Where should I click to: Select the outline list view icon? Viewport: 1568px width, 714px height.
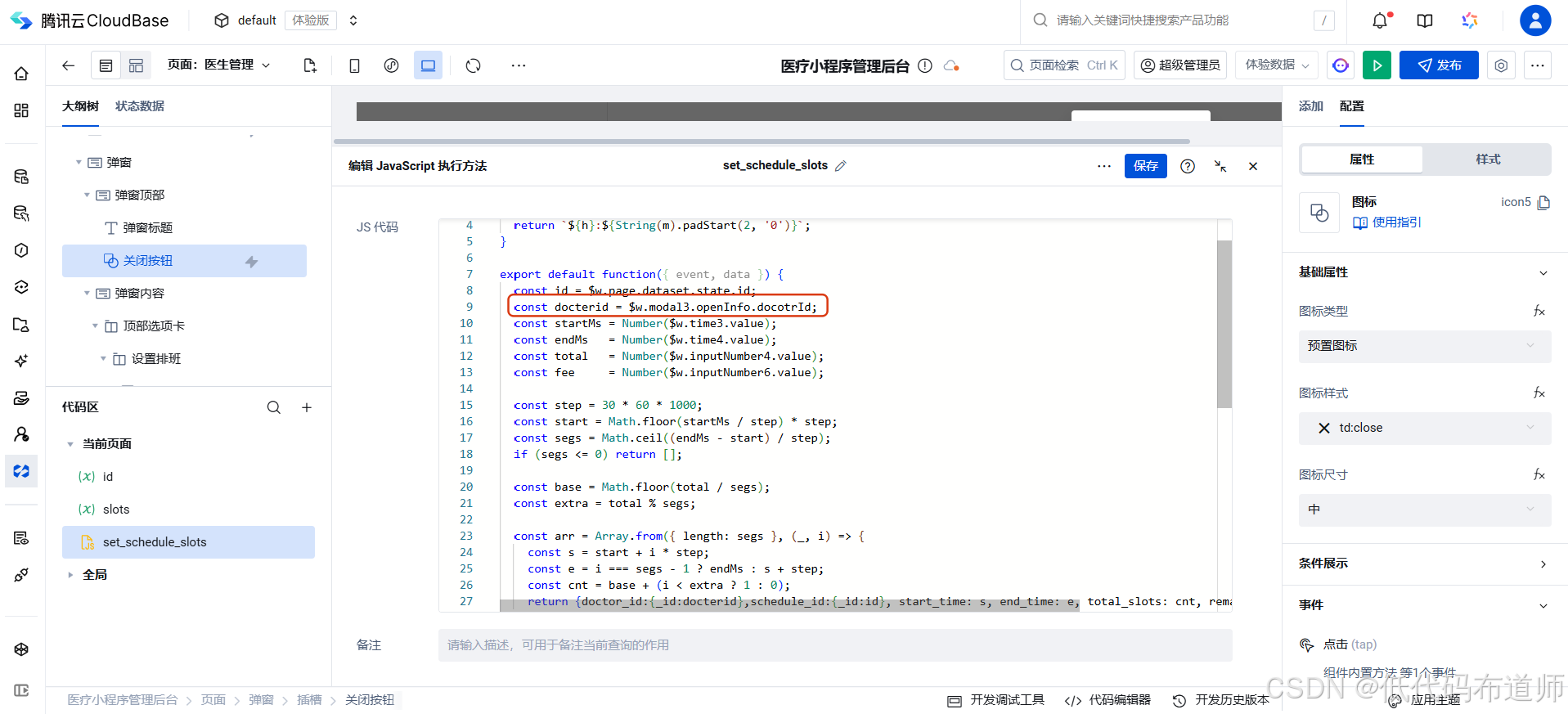point(106,65)
